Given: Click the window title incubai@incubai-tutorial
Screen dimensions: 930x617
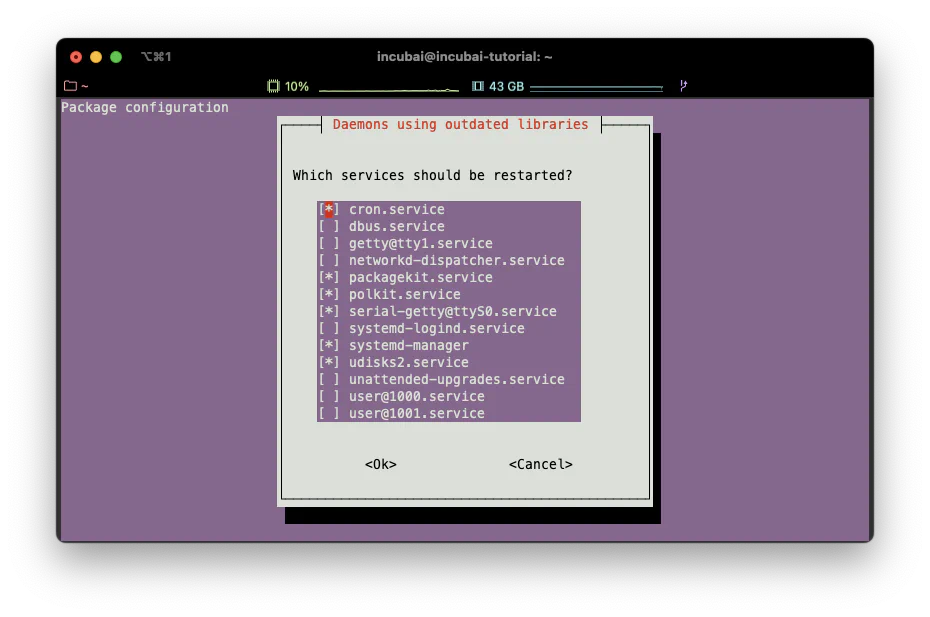Looking at the screenshot, I should click(464, 57).
